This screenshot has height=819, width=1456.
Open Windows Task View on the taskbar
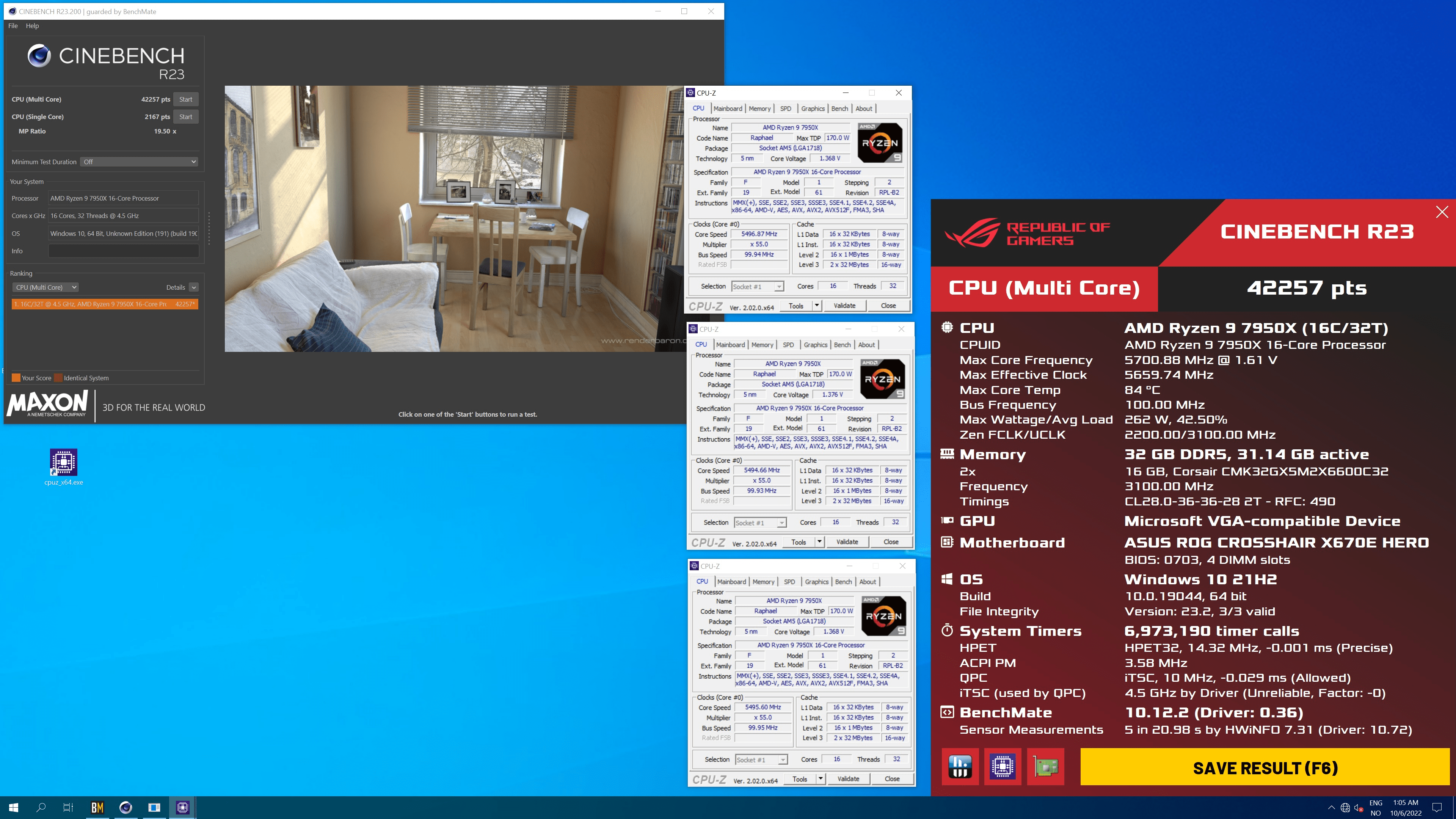click(68, 807)
